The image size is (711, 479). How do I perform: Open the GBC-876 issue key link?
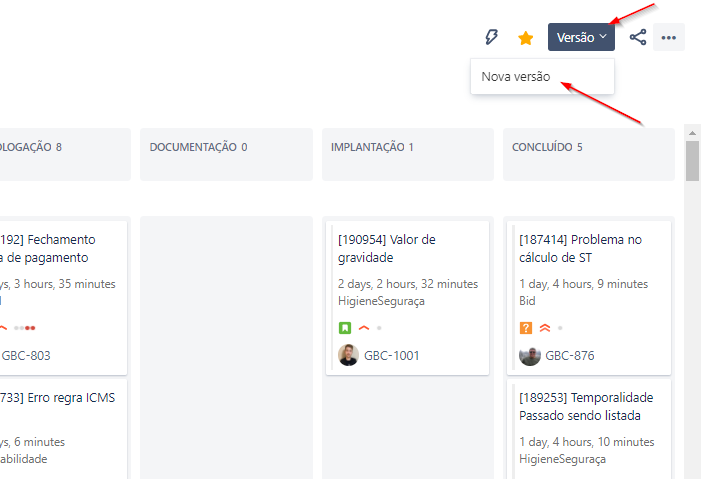point(569,355)
